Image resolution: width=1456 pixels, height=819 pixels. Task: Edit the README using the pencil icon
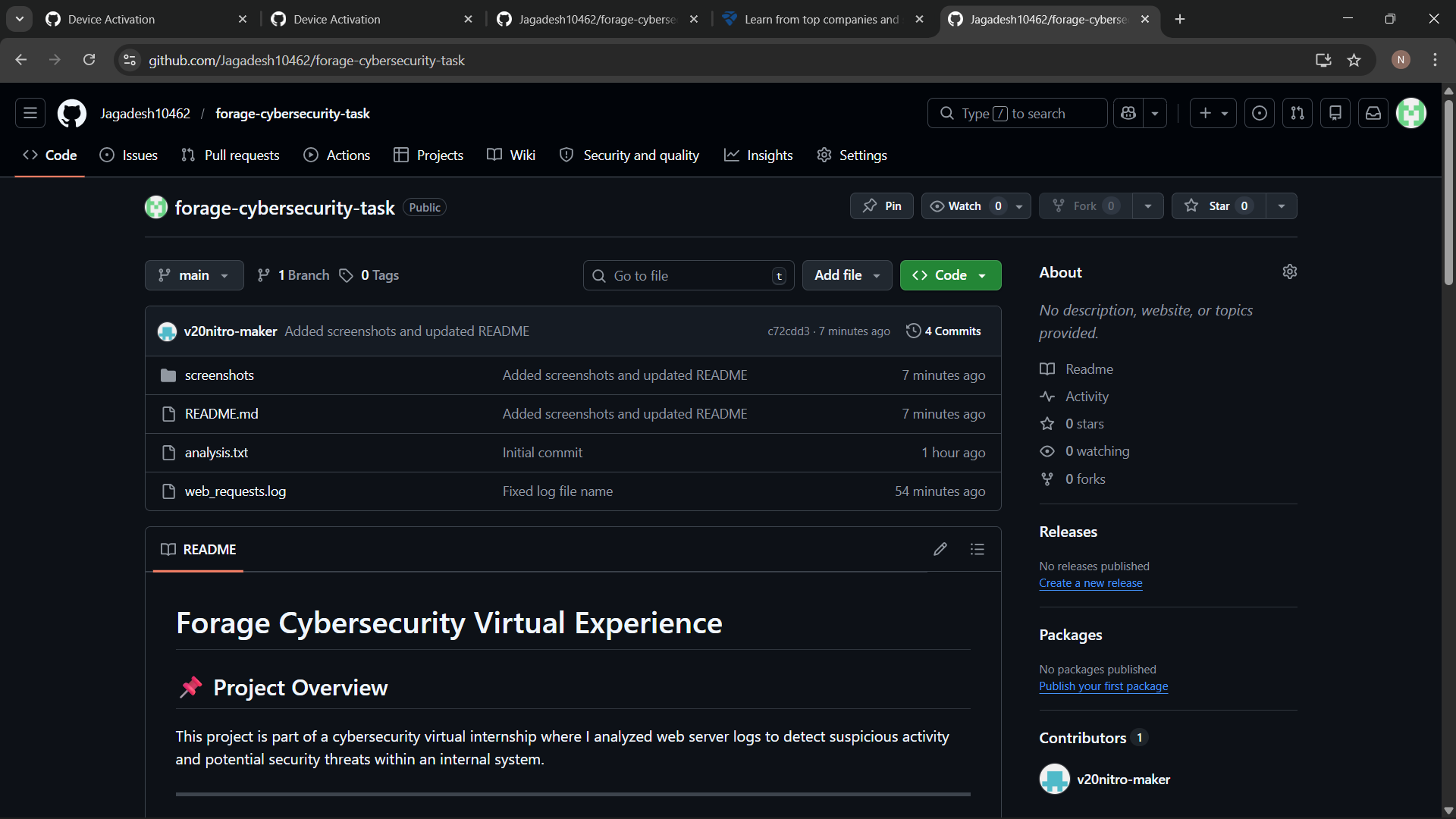click(940, 548)
